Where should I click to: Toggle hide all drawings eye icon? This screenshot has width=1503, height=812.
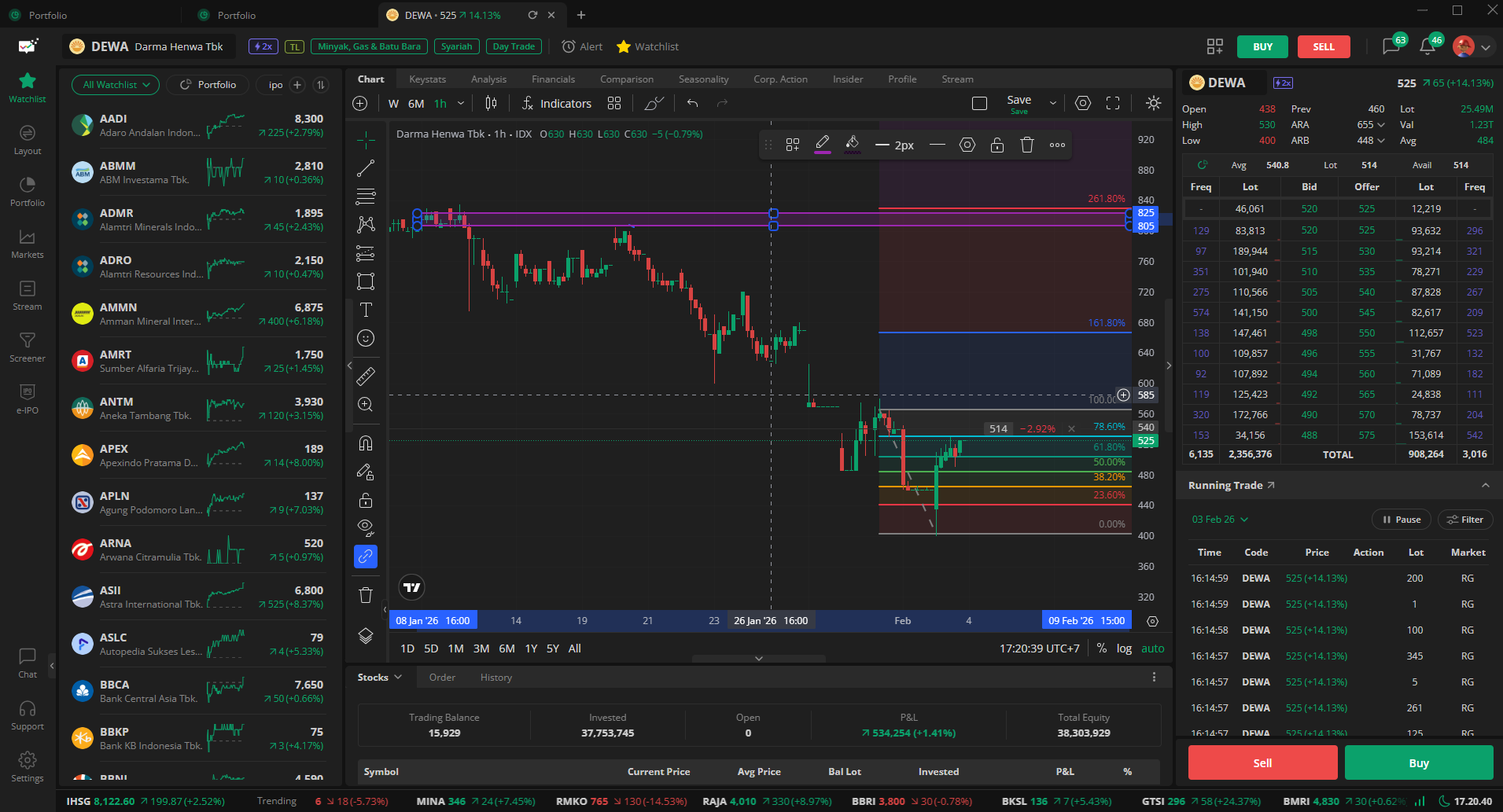point(366,527)
